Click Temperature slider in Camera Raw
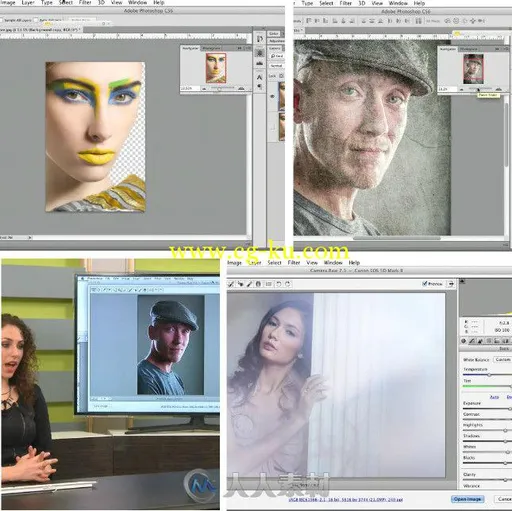This screenshot has width=512, height=511. (487, 375)
